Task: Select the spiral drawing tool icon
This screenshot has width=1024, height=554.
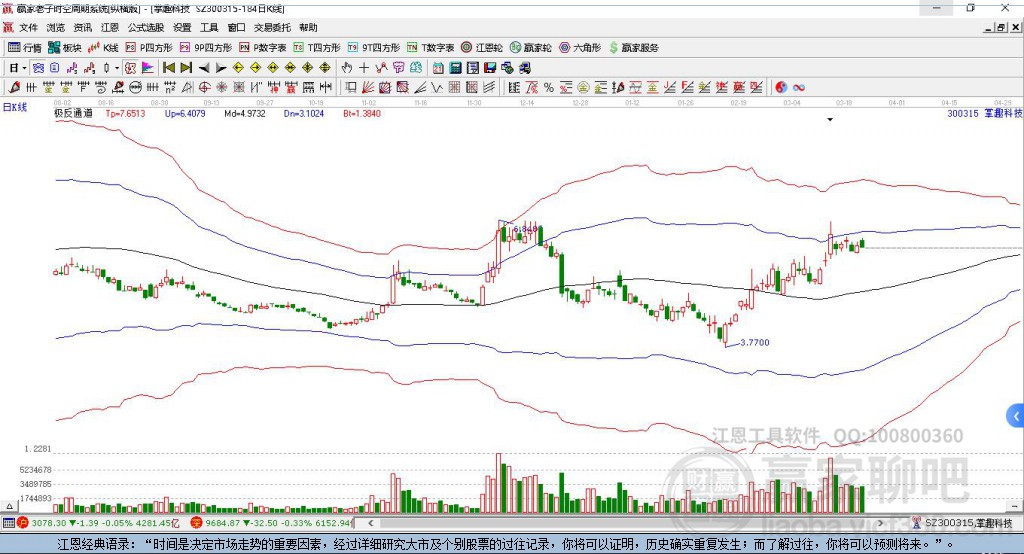Action: [101, 88]
